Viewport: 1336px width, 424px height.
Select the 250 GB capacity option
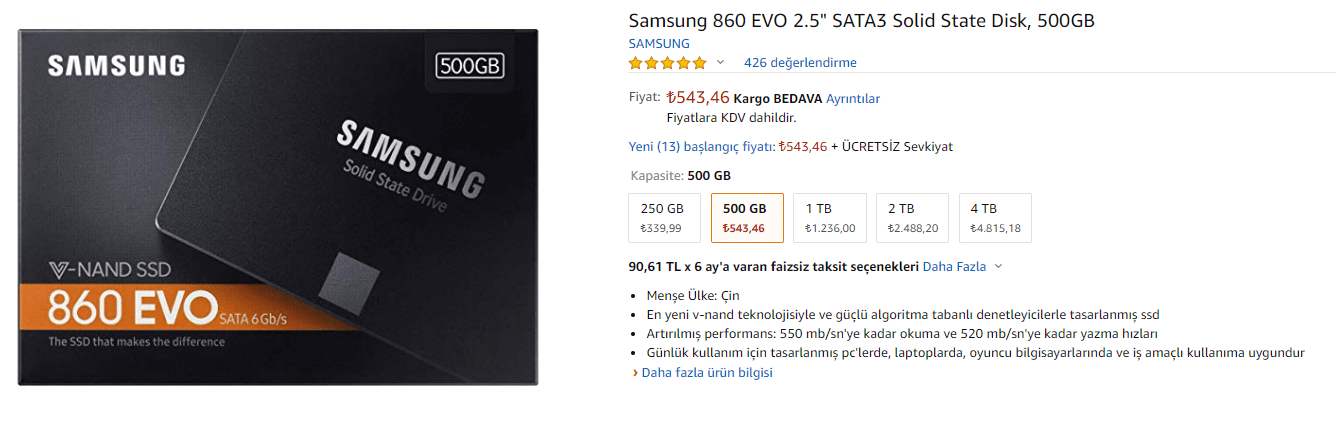(662, 218)
